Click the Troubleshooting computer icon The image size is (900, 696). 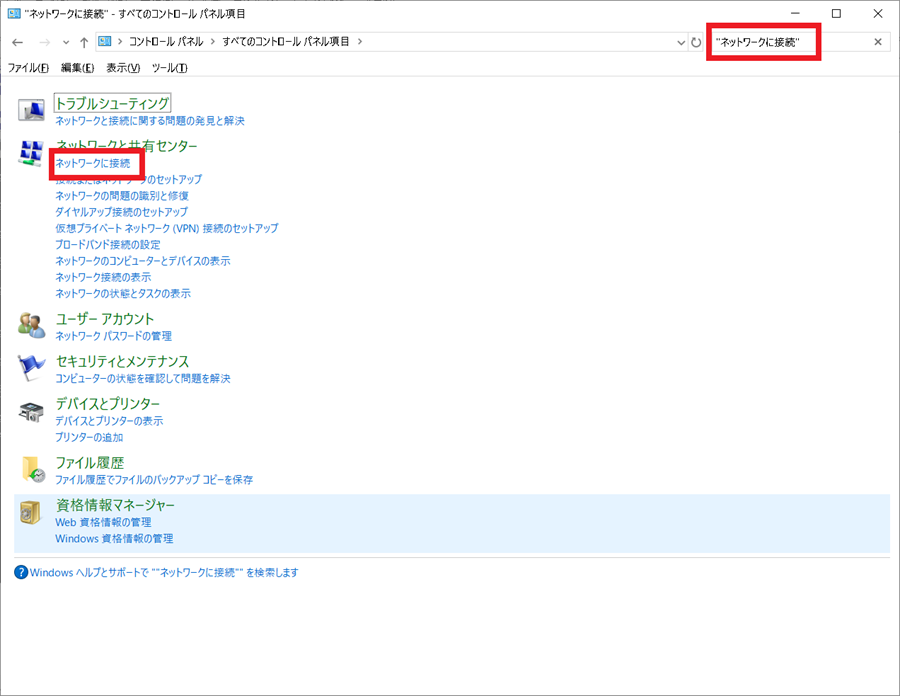pos(31,110)
